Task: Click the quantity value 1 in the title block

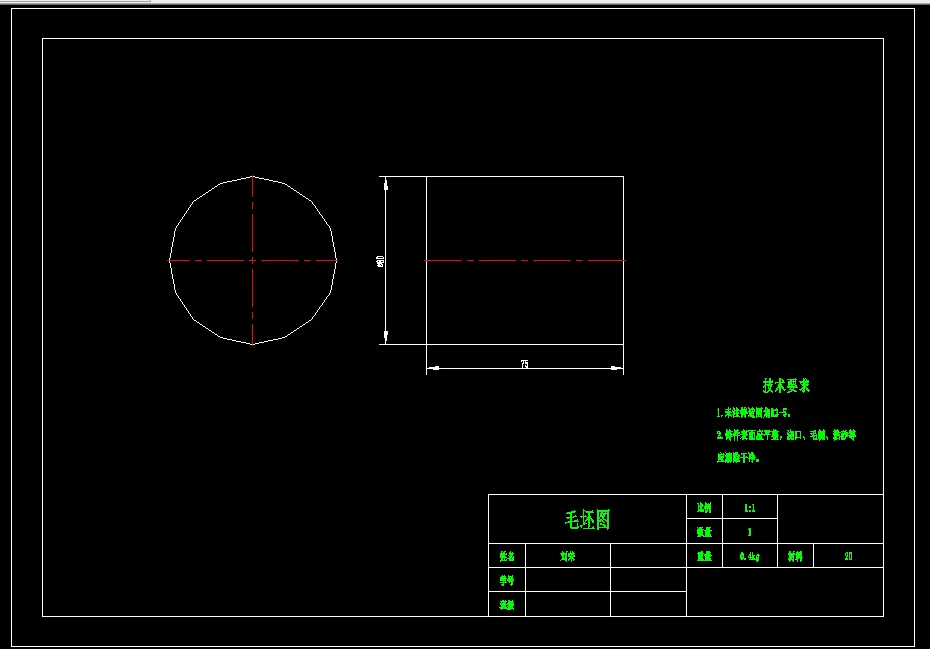Action: point(750,532)
